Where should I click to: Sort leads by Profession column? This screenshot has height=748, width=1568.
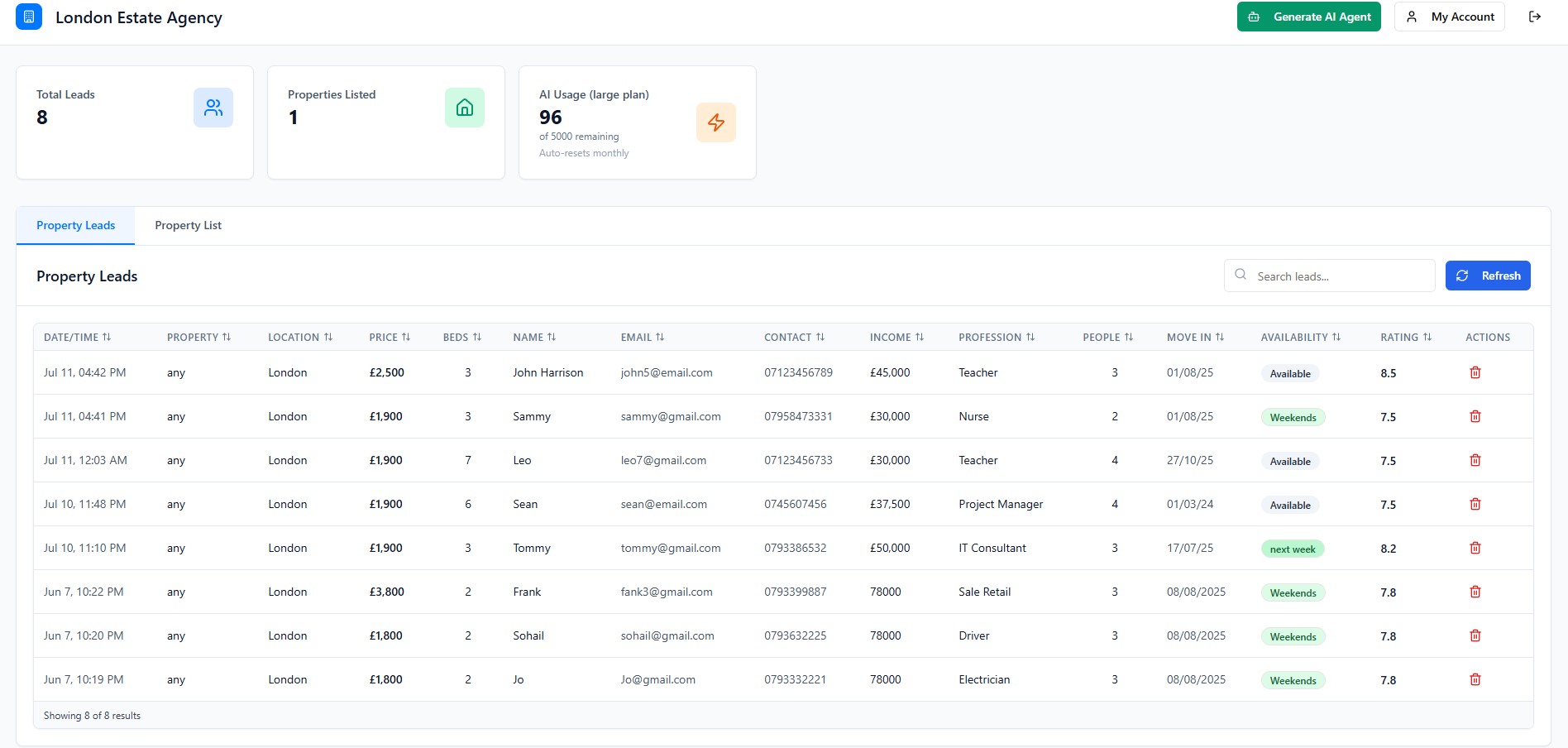pos(997,337)
